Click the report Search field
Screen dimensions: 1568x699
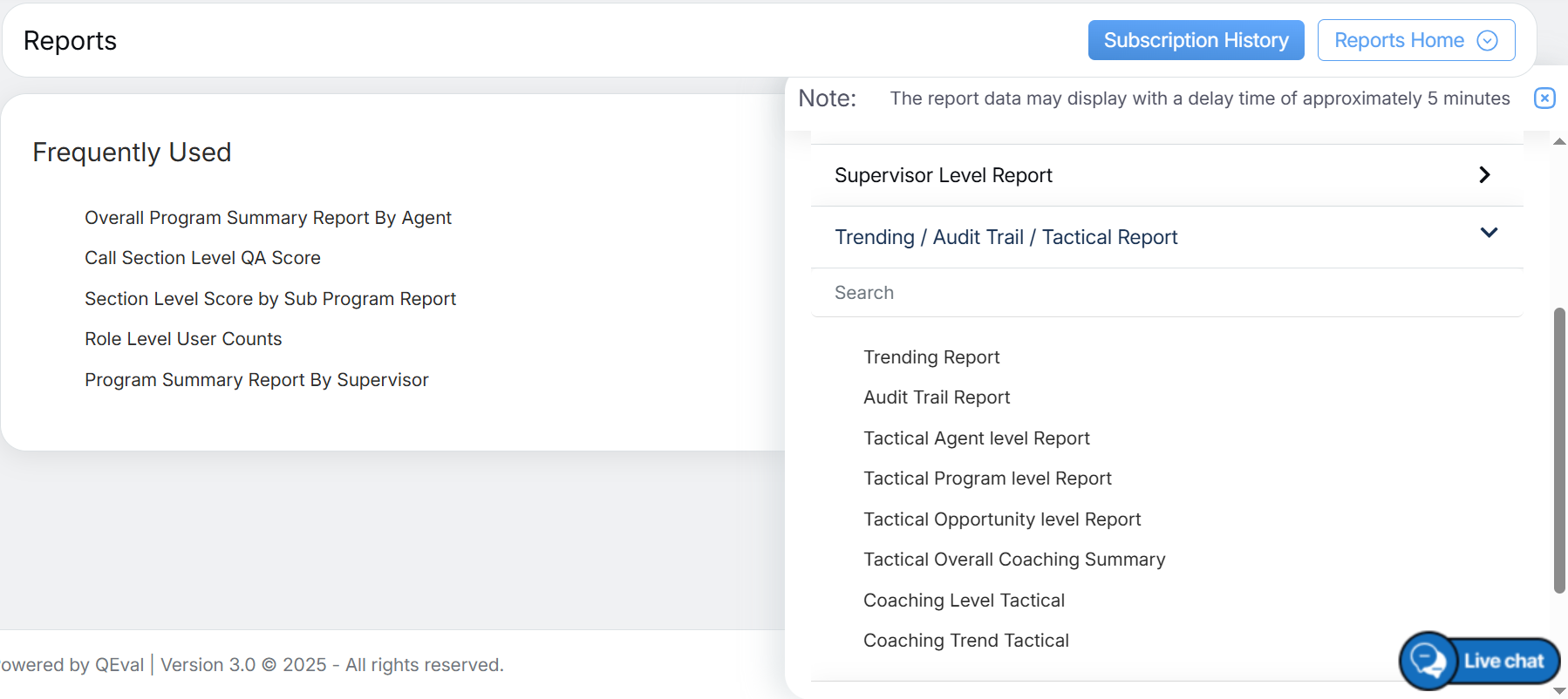tap(1166, 293)
